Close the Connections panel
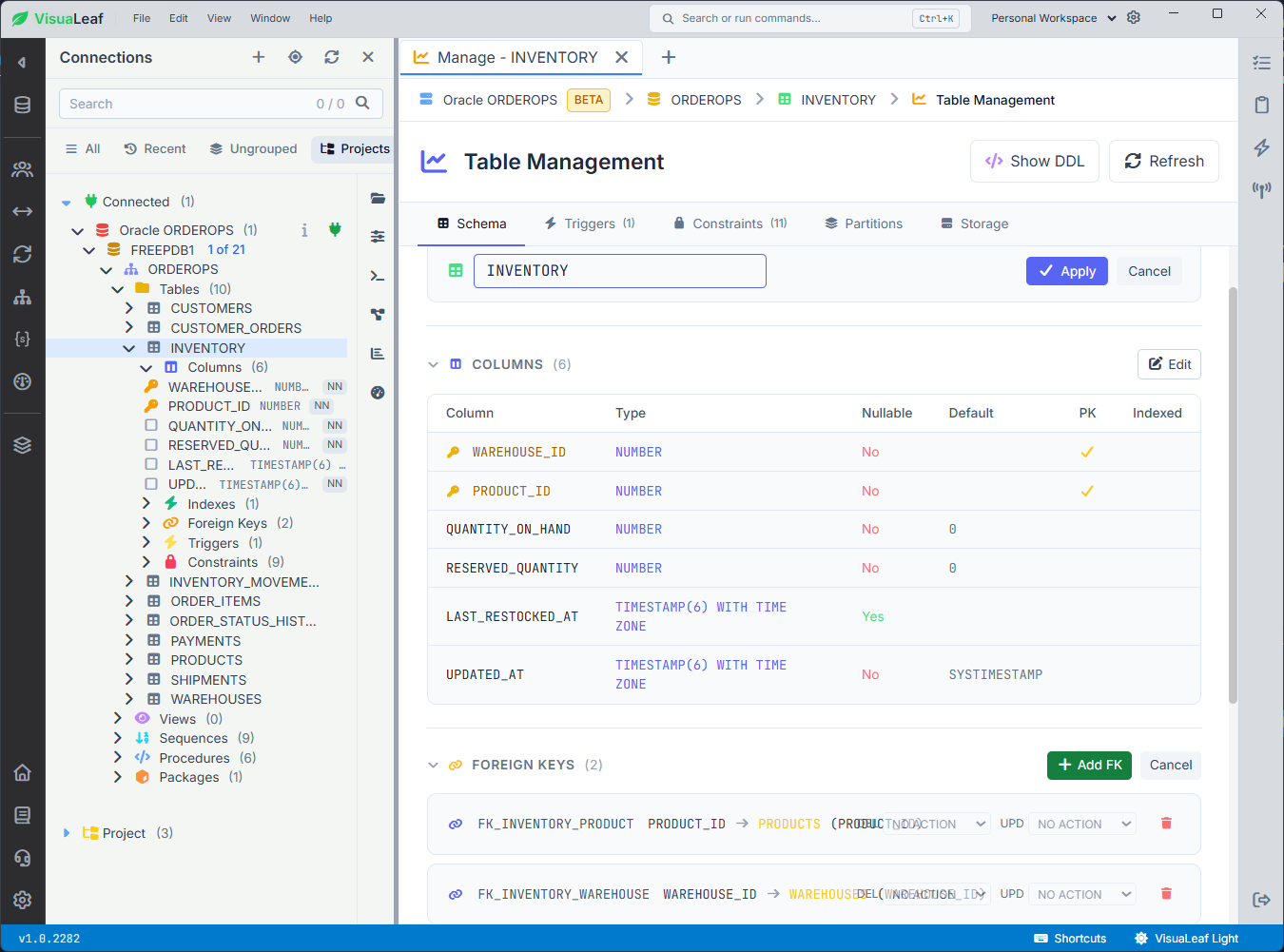This screenshot has width=1284, height=952. point(368,57)
